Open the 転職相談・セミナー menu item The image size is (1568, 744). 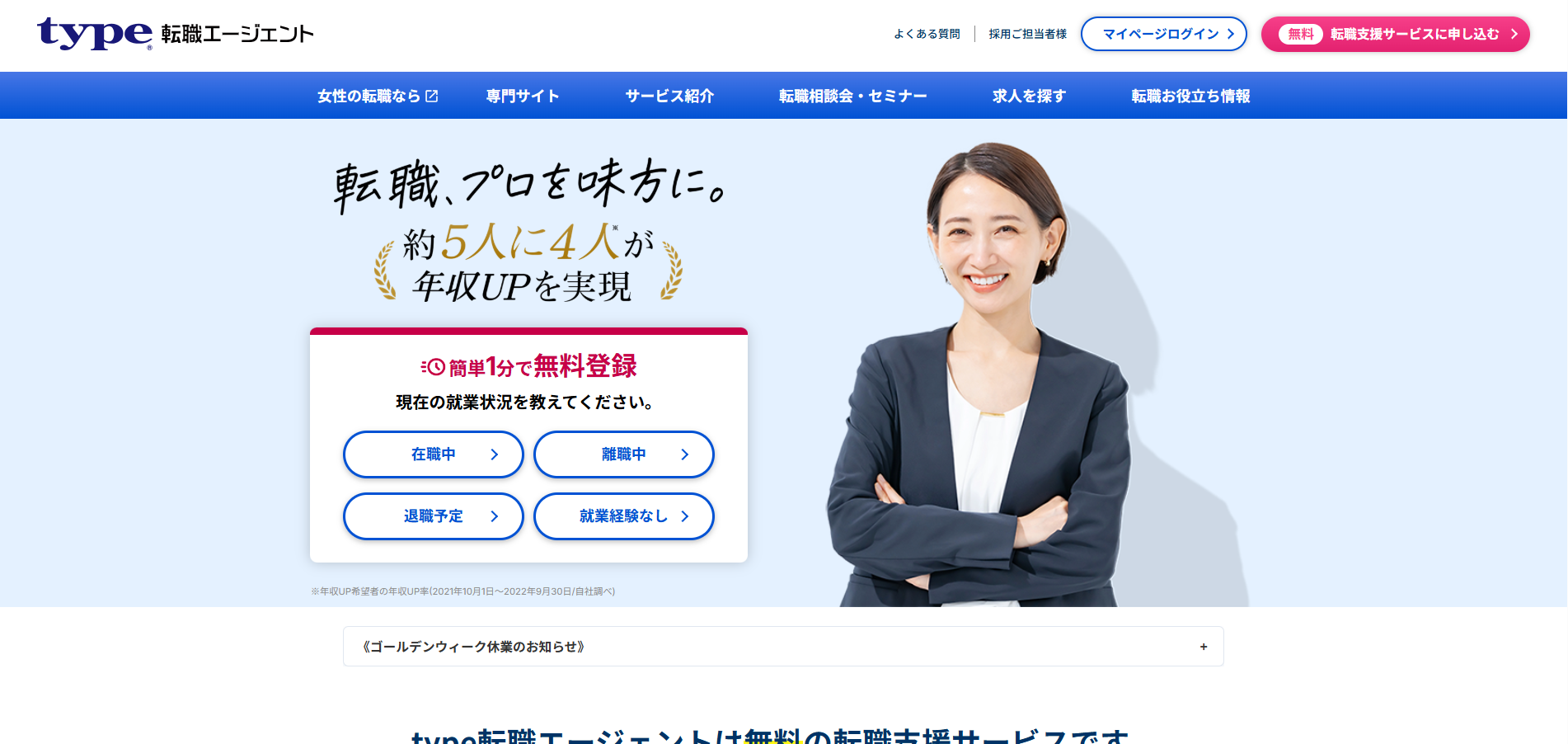click(x=853, y=96)
